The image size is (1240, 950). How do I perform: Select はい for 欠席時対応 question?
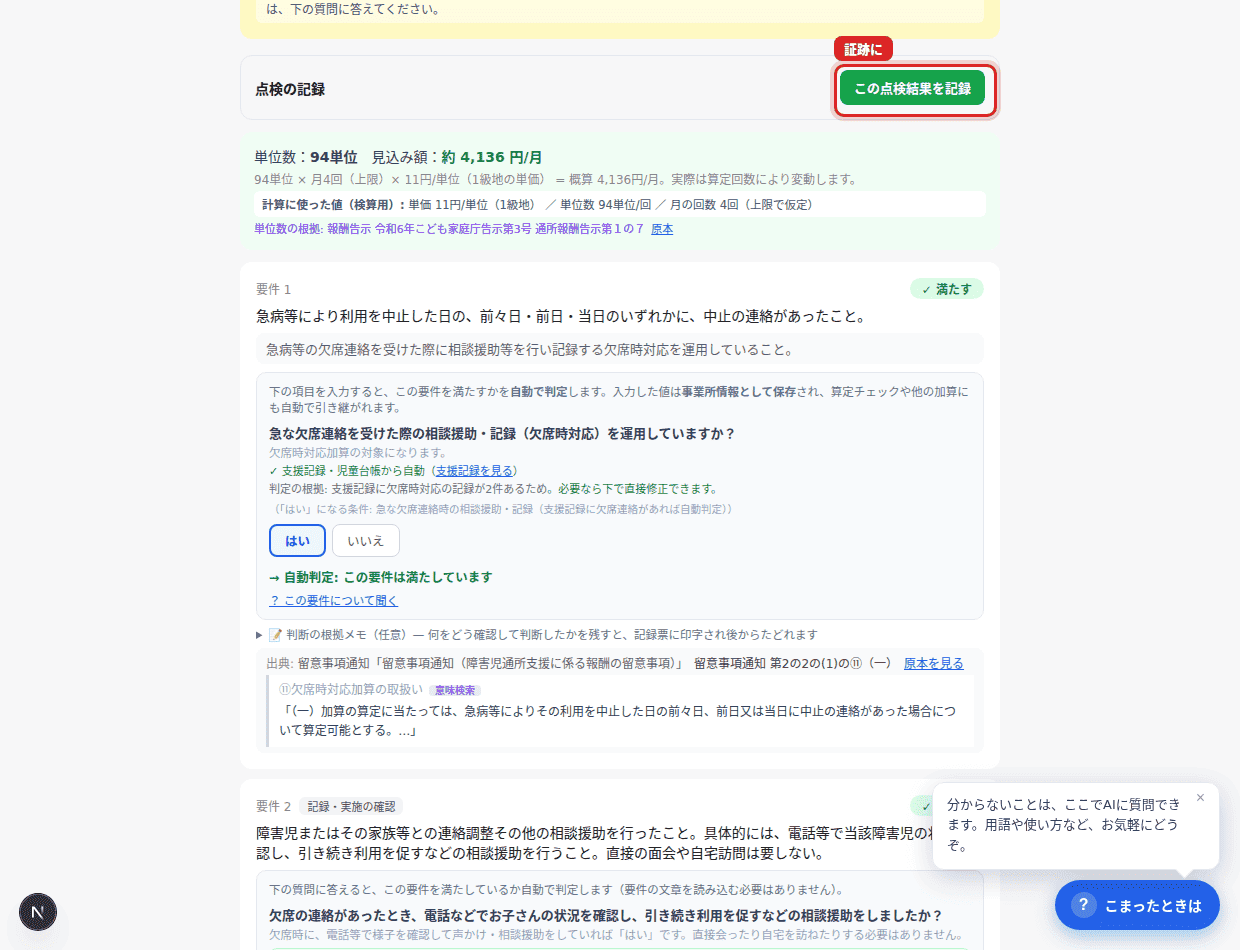click(297, 541)
